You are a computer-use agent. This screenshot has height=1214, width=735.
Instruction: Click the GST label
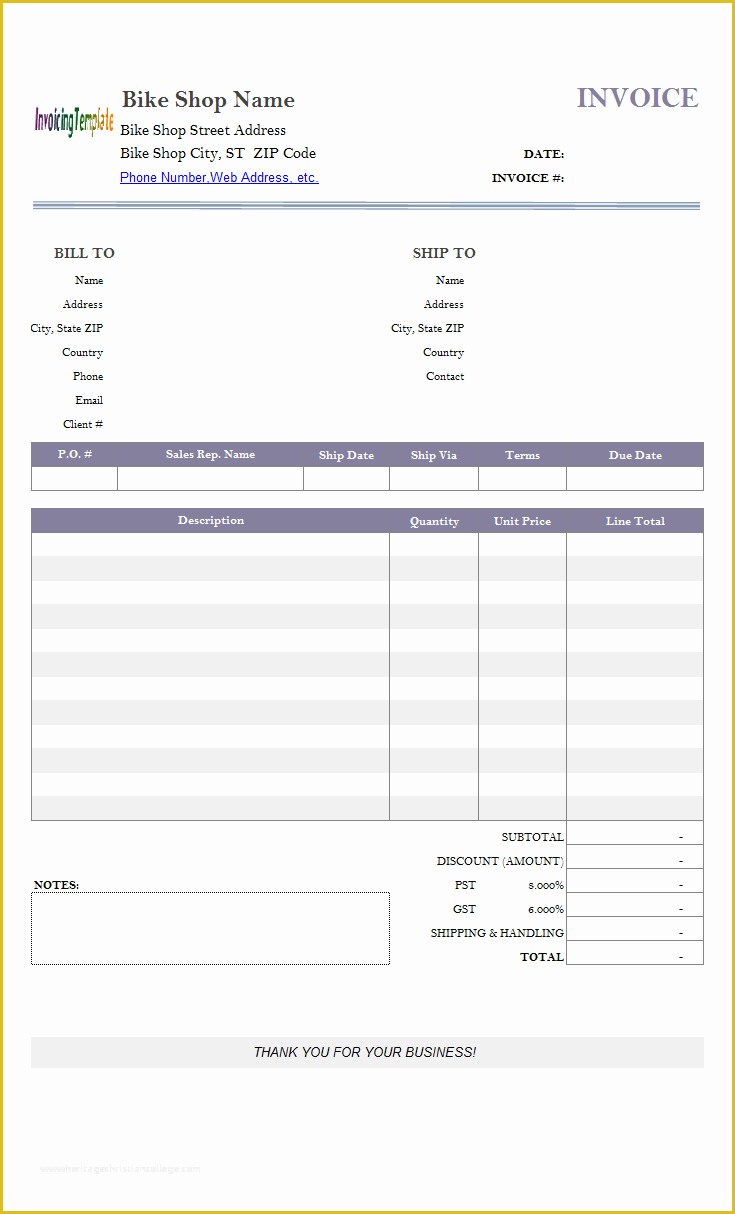click(x=464, y=909)
